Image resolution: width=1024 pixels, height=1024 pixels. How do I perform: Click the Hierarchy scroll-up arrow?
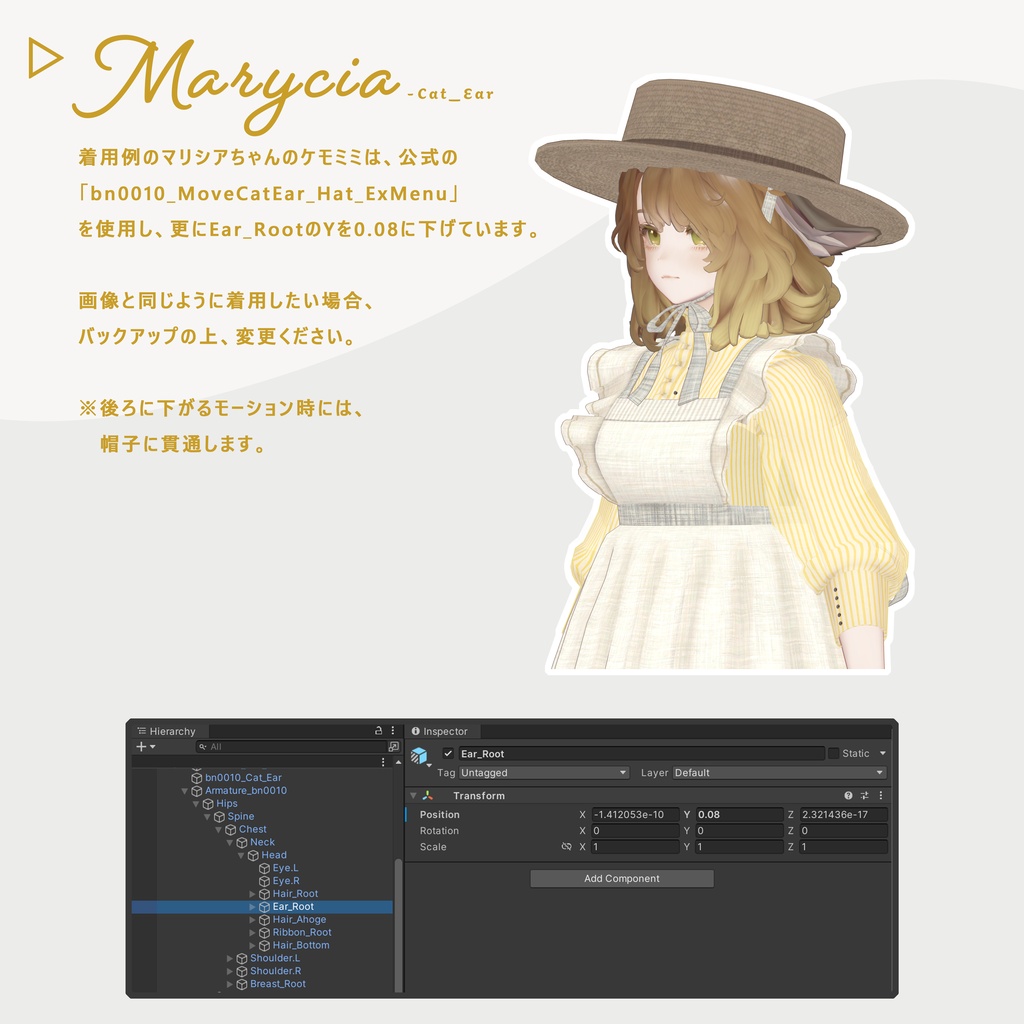(398, 762)
